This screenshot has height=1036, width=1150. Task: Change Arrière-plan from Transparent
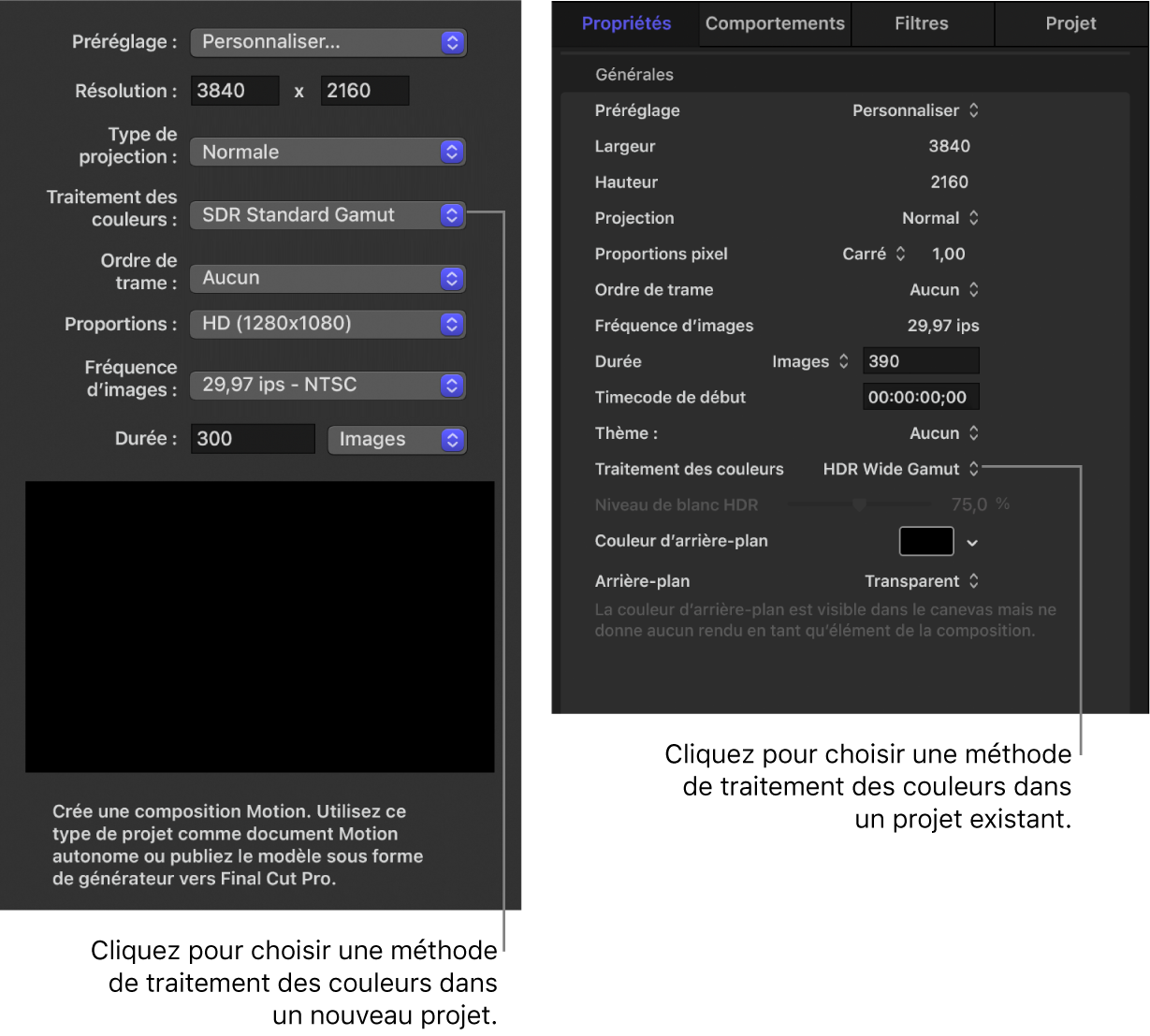[921, 581]
